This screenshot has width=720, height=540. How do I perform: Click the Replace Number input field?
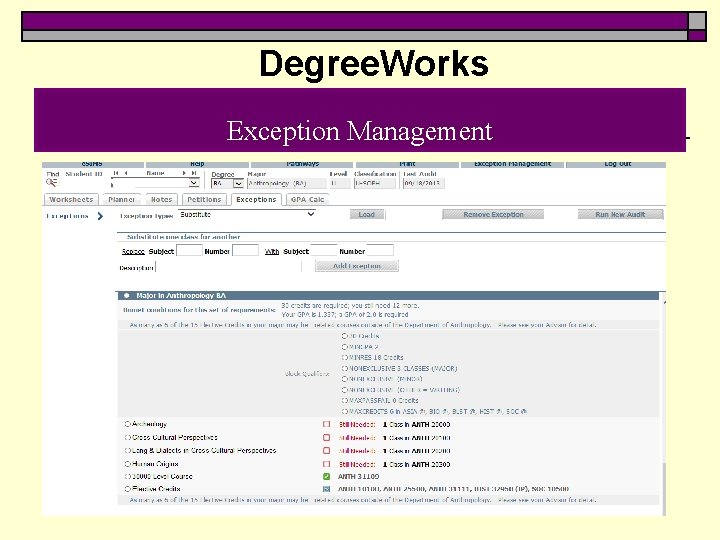point(245,251)
